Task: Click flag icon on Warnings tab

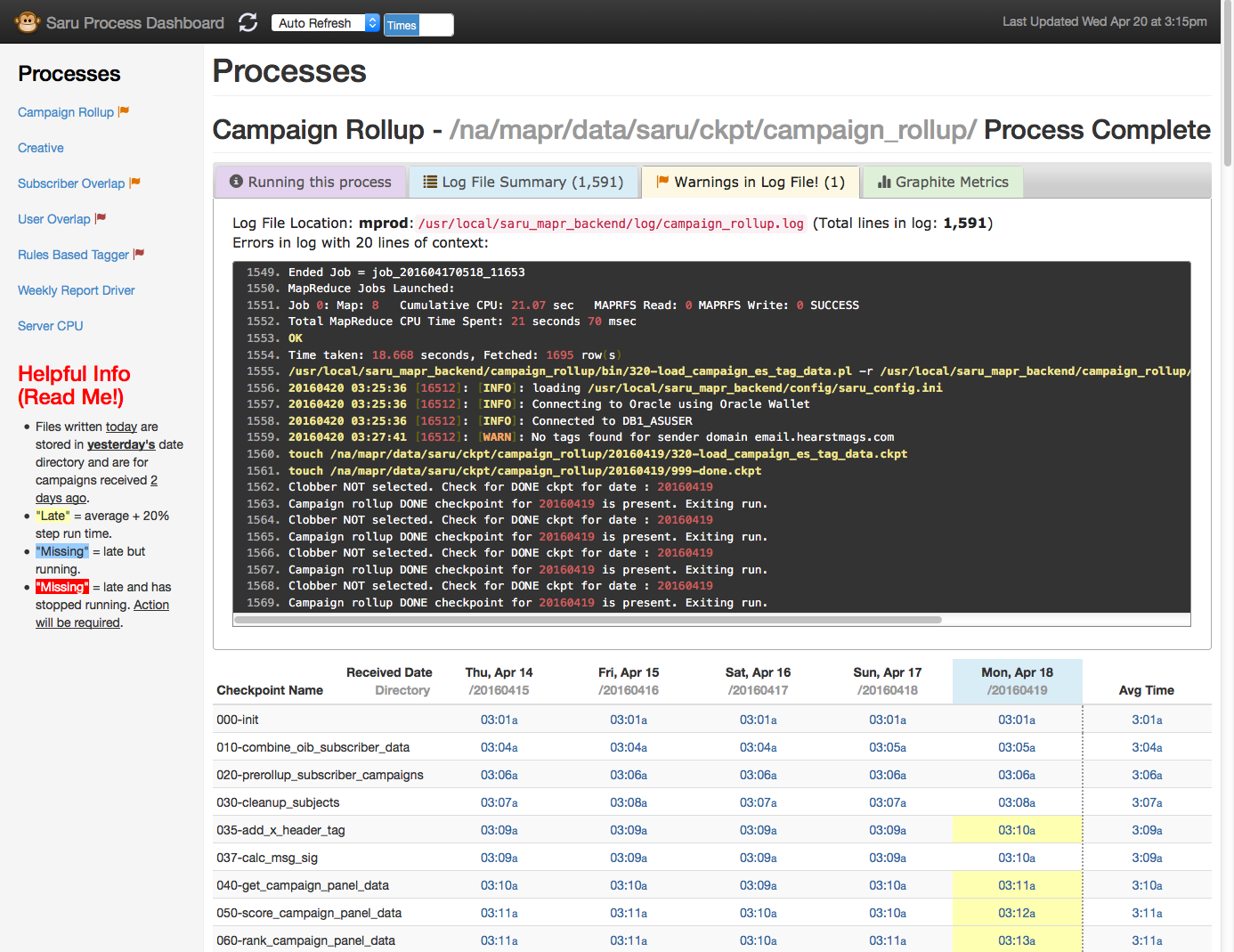Action: tap(662, 182)
